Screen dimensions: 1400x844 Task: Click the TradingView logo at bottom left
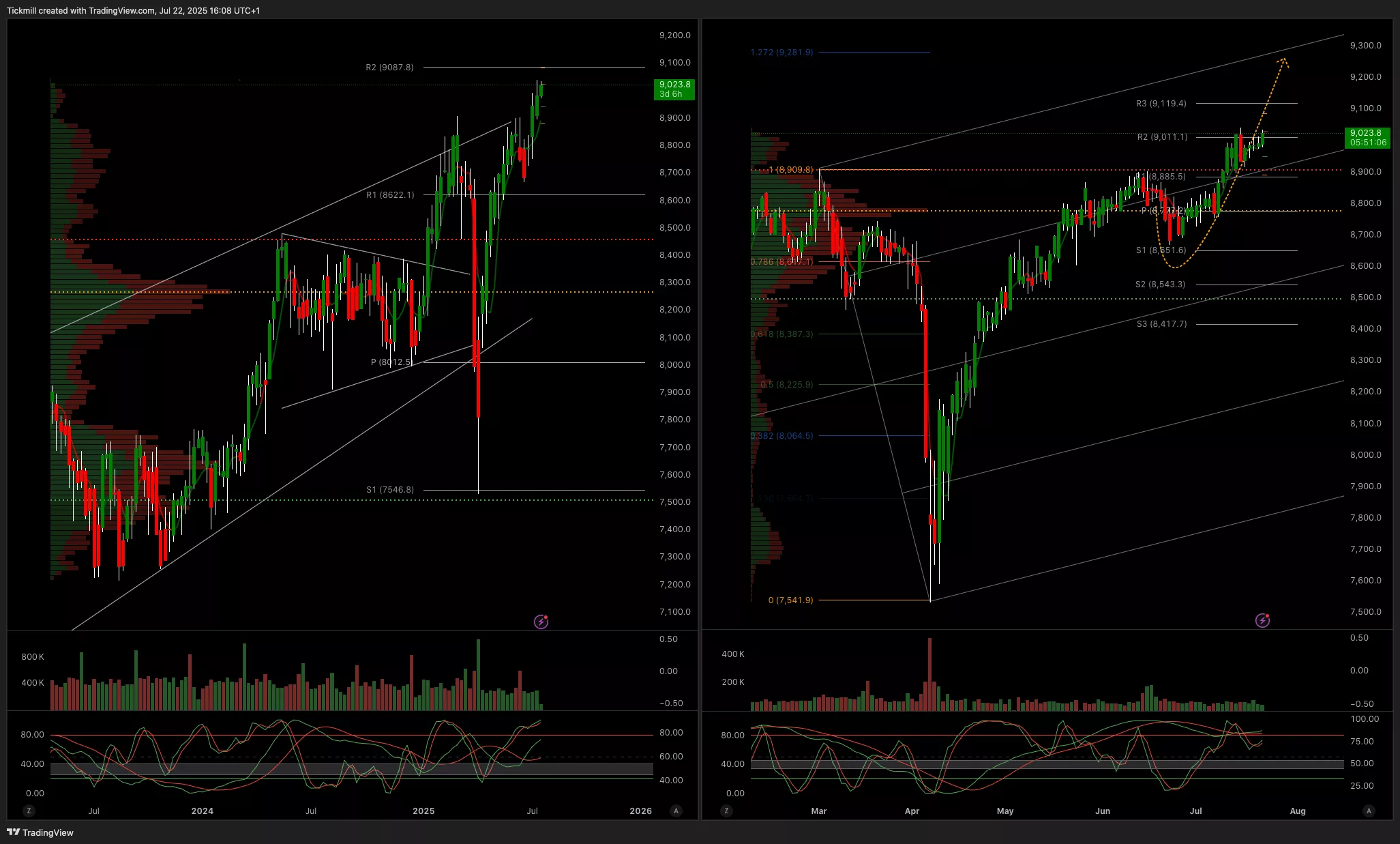tap(40, 832)
